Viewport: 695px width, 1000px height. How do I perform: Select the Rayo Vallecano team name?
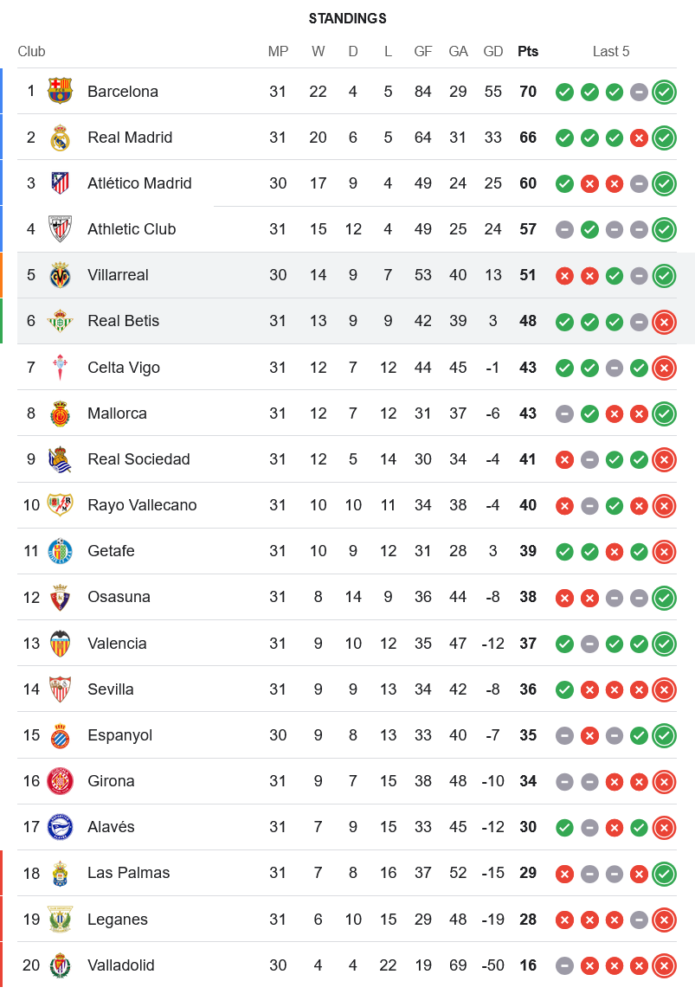click(x=142, y=505)
